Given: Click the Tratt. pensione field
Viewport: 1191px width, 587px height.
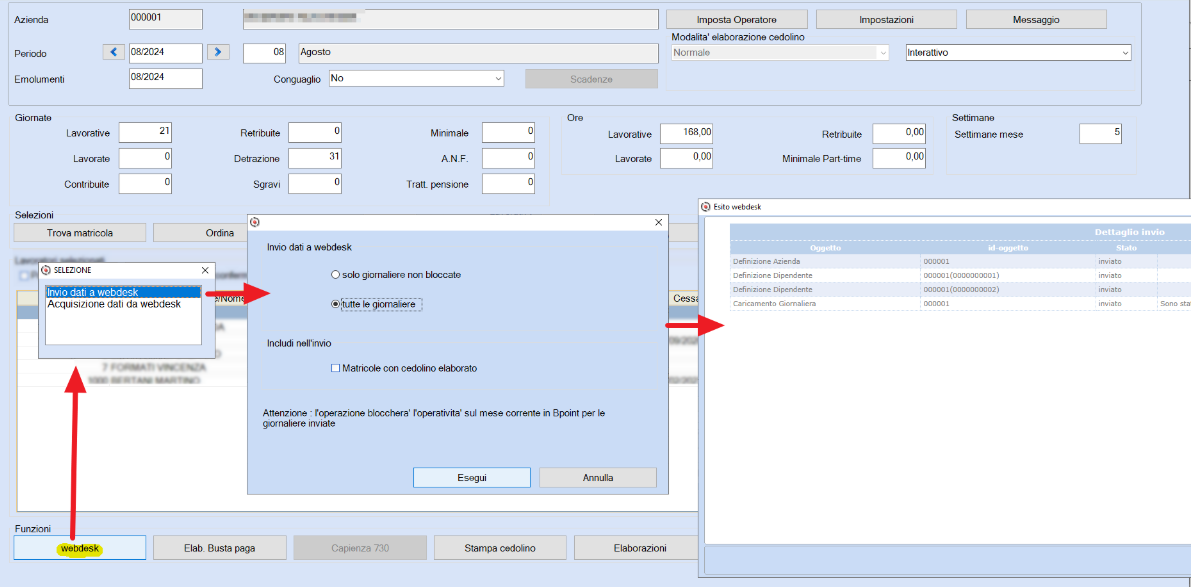Looking at the screenshot, I should (x=508, y=184).
